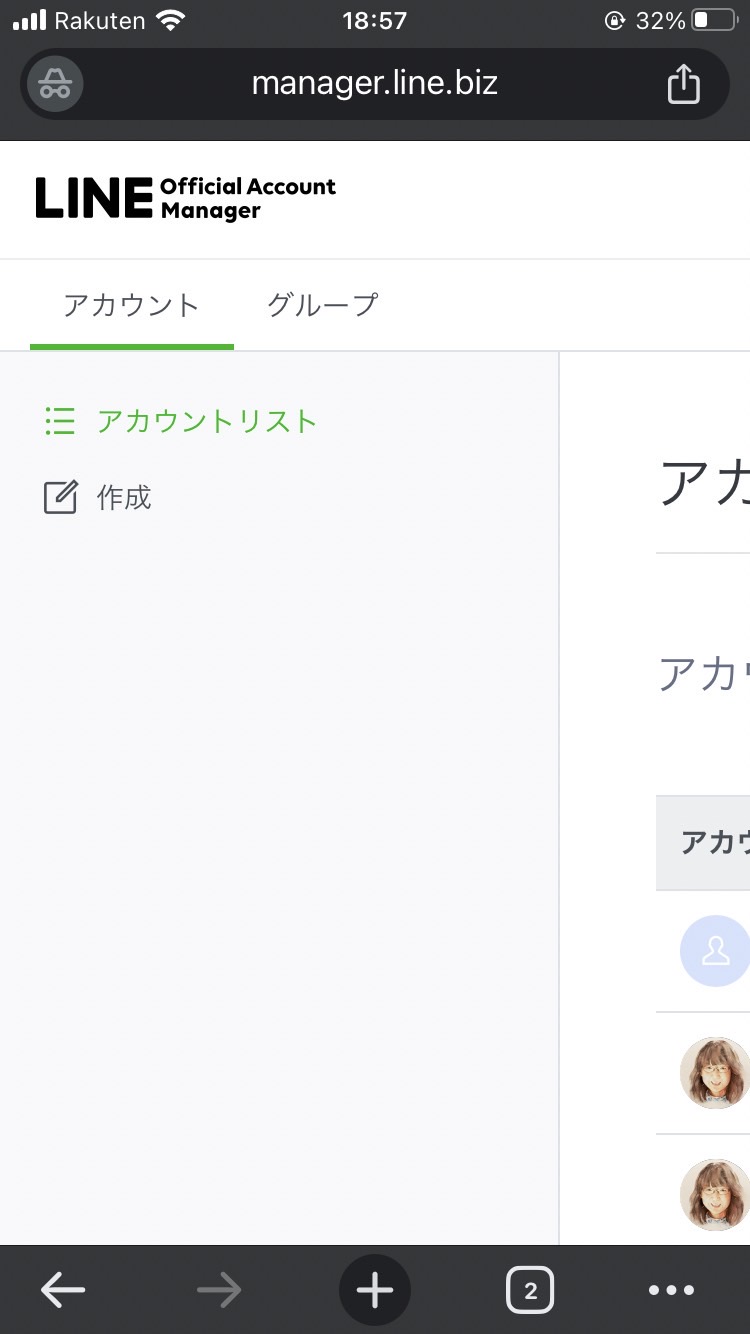
Task: Select the default blue placeholder avatar account
Action: (715, 951)
